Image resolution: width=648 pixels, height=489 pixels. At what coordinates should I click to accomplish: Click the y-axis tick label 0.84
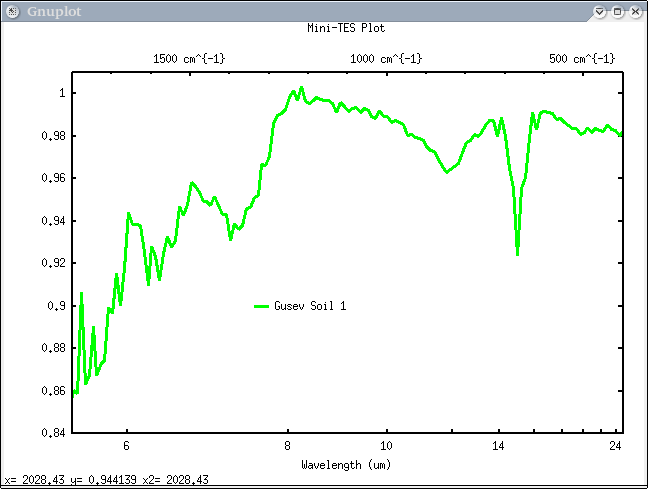53,433
